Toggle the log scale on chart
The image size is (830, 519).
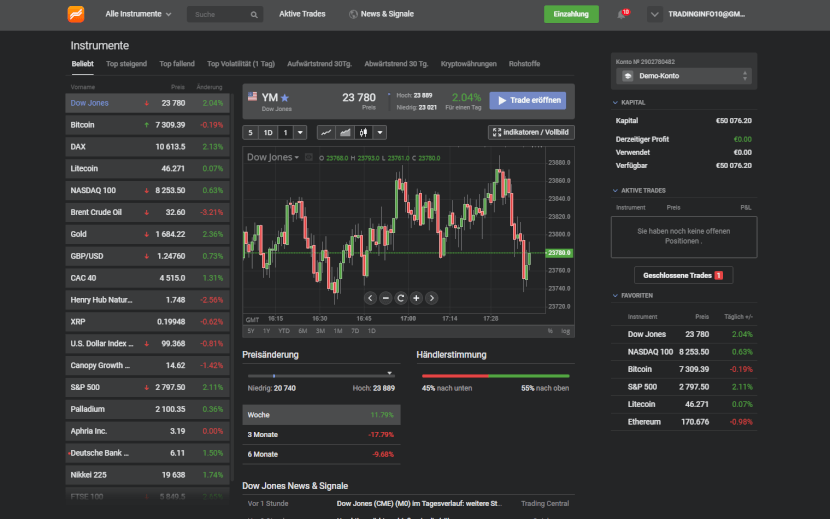(x=565, y=331)
